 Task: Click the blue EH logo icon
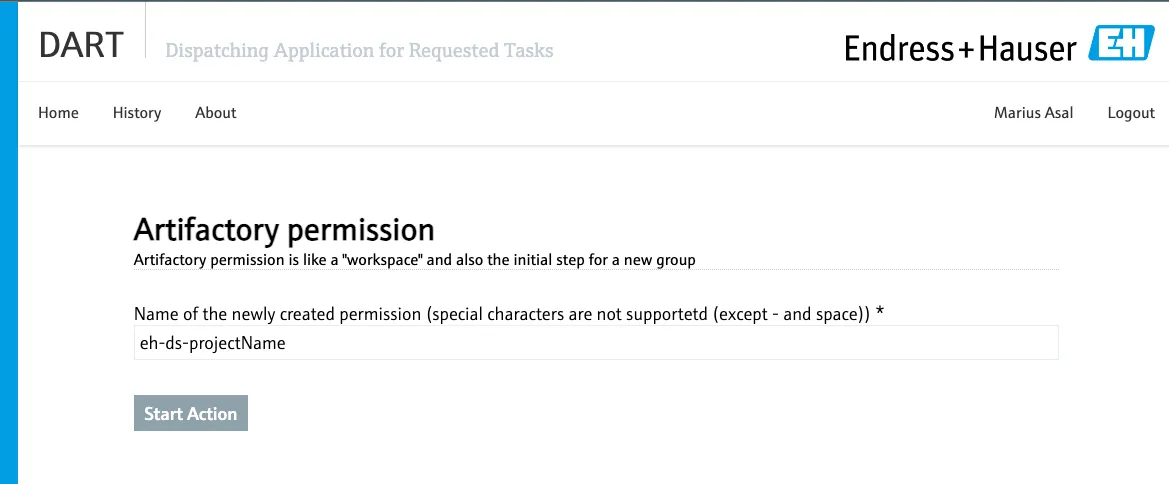1122,44
